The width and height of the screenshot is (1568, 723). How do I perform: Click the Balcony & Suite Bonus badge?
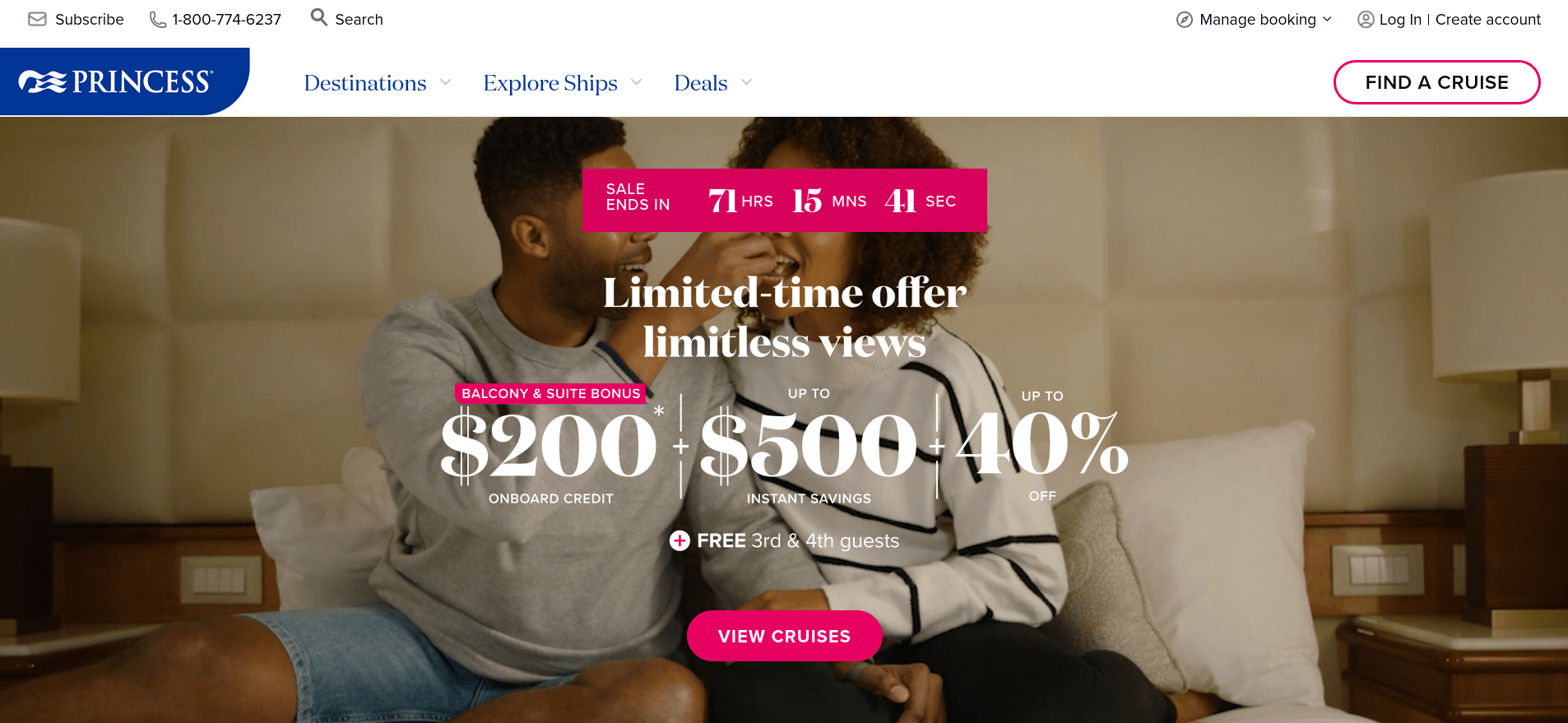550,393
